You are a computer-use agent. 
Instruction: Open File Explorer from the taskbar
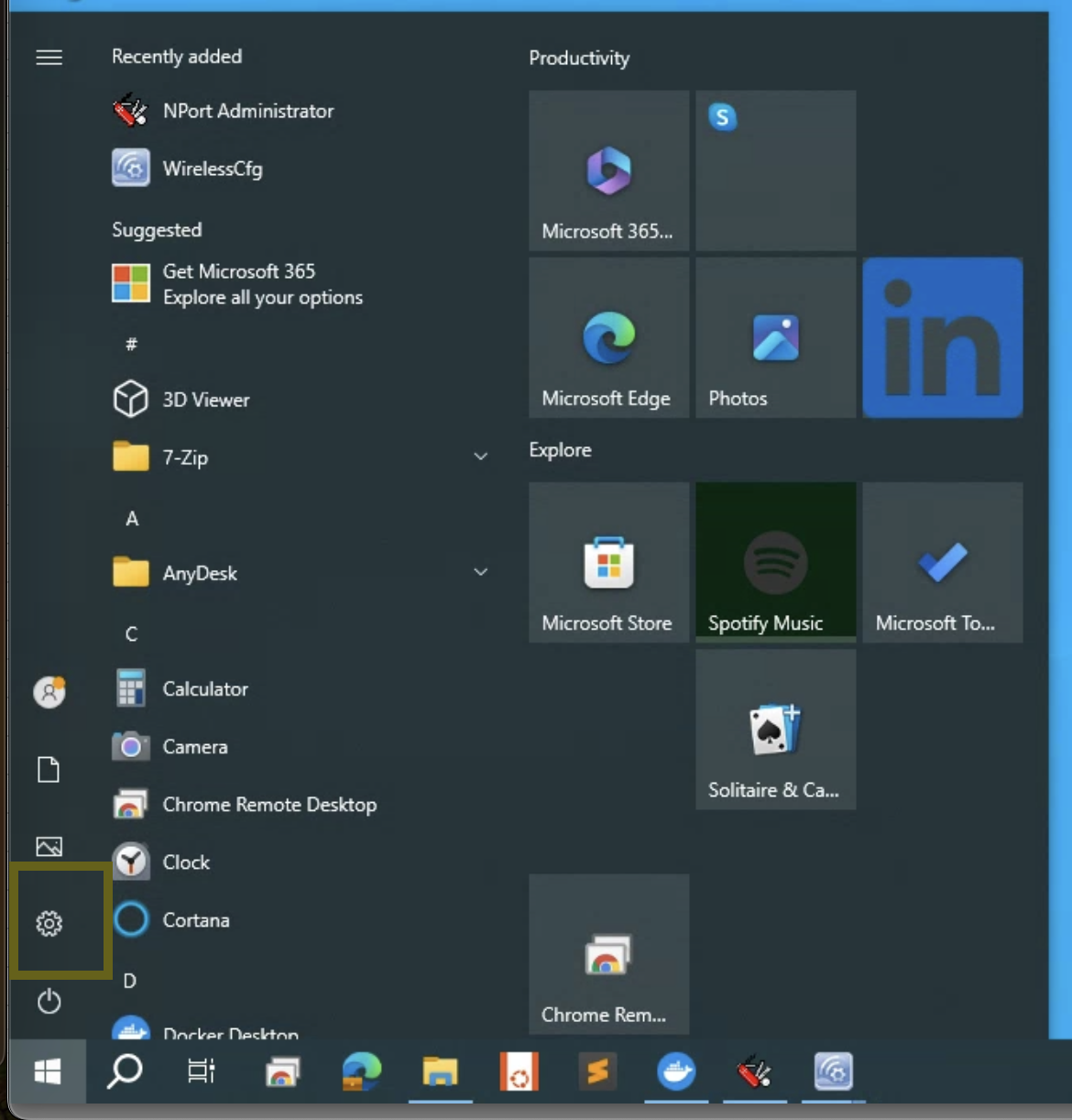click(441, 1071)
